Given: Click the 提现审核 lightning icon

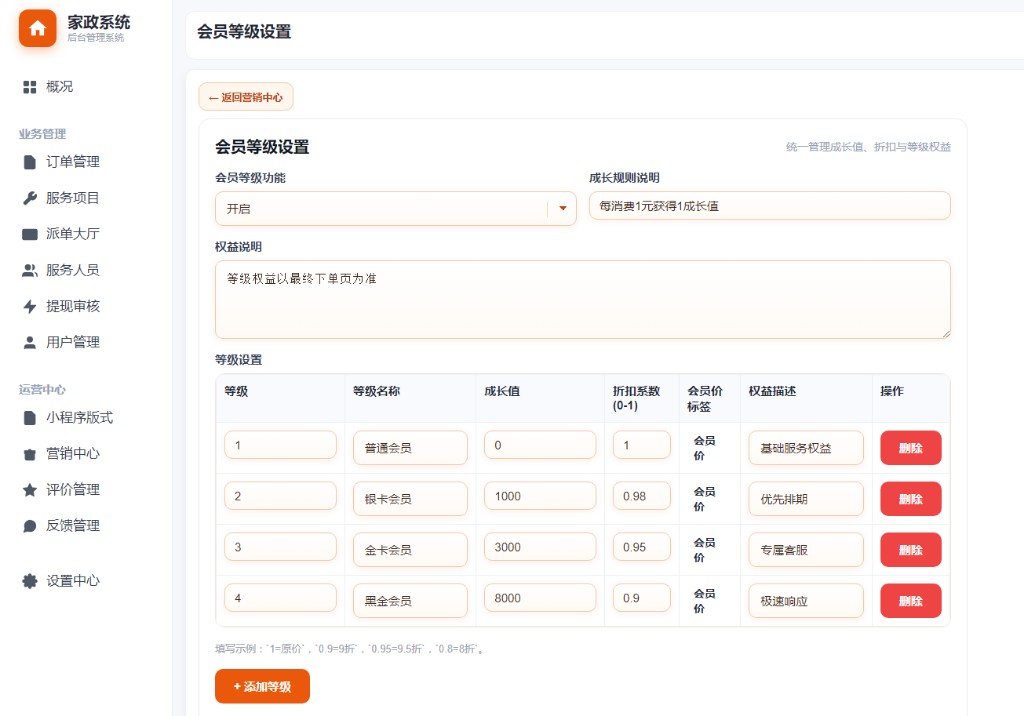Looking at the screenshot, I should tap(29, 306).
